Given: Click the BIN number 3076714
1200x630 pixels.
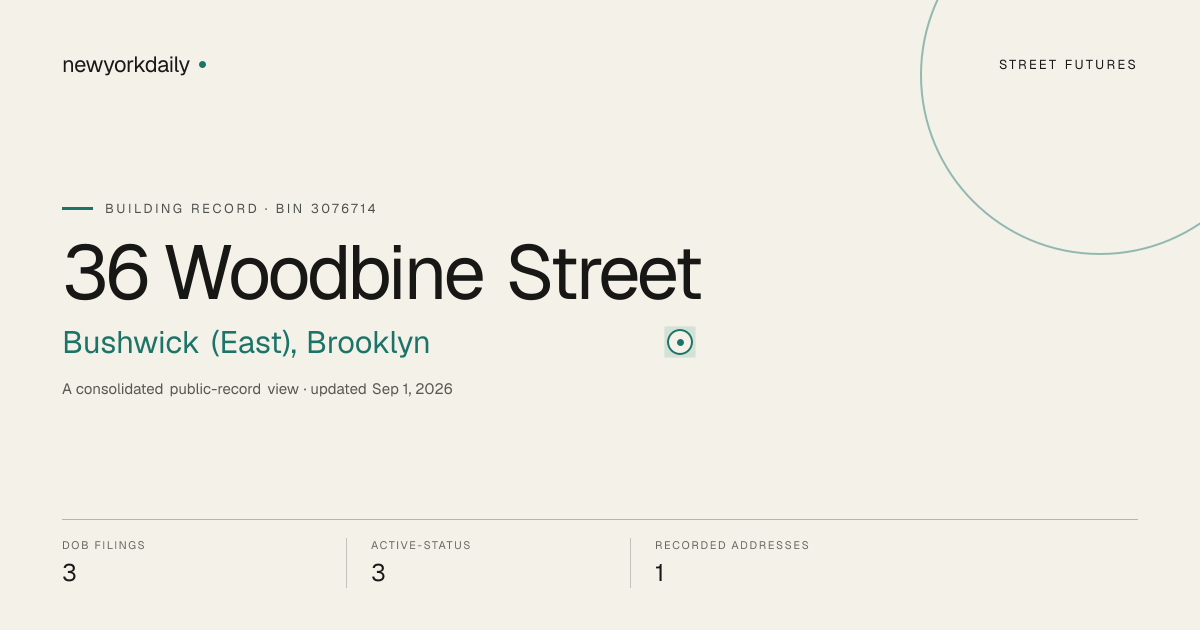Looking at the screenshot, I should point(344,209).
